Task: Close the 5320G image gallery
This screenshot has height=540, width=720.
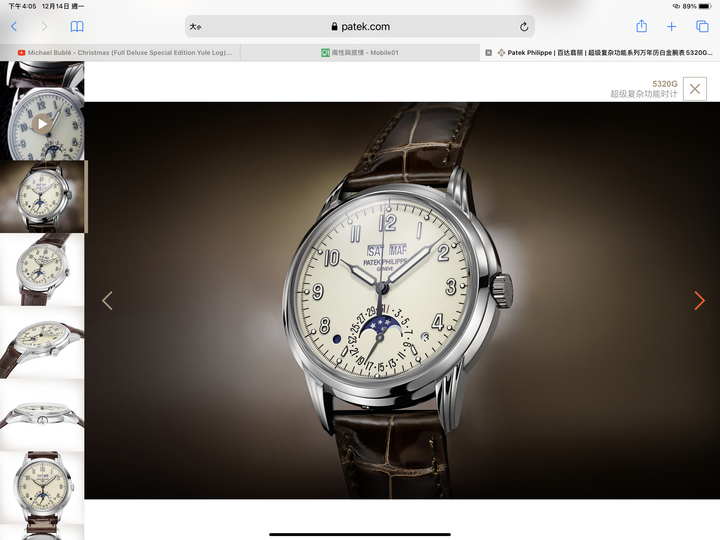Action: coord(695,89)
